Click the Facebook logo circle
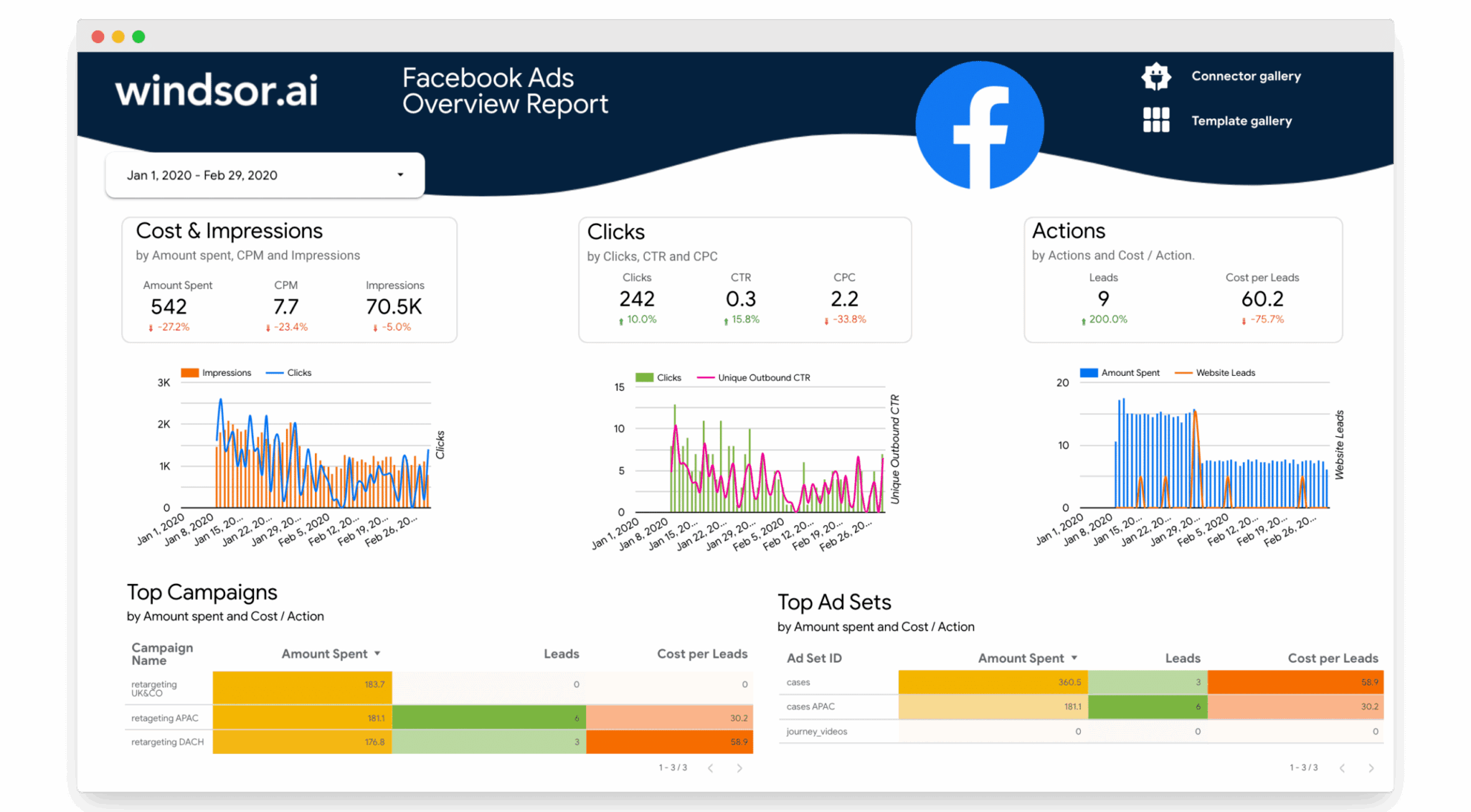 979,125
